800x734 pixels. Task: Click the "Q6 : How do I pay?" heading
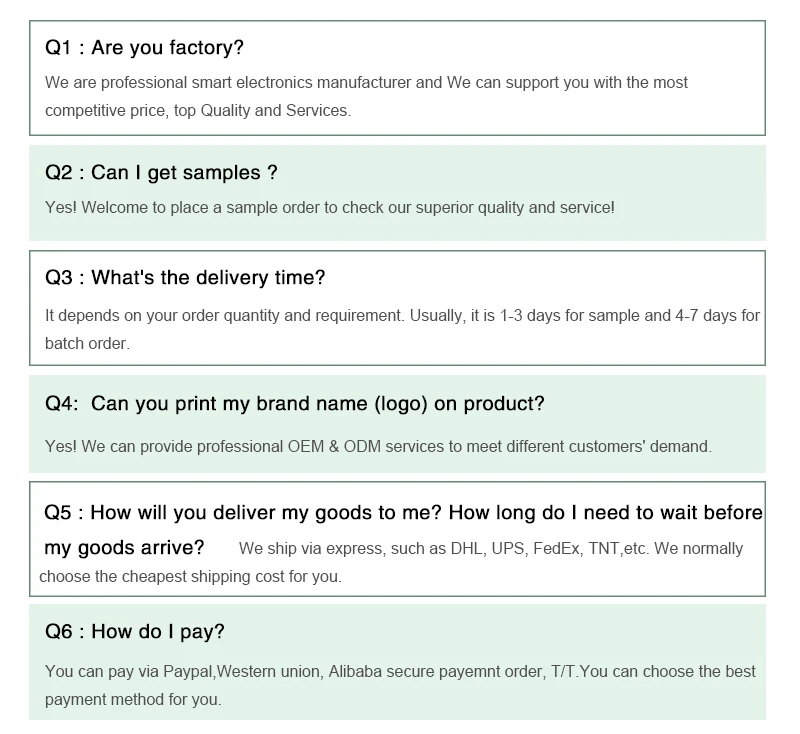coord(135,632)
